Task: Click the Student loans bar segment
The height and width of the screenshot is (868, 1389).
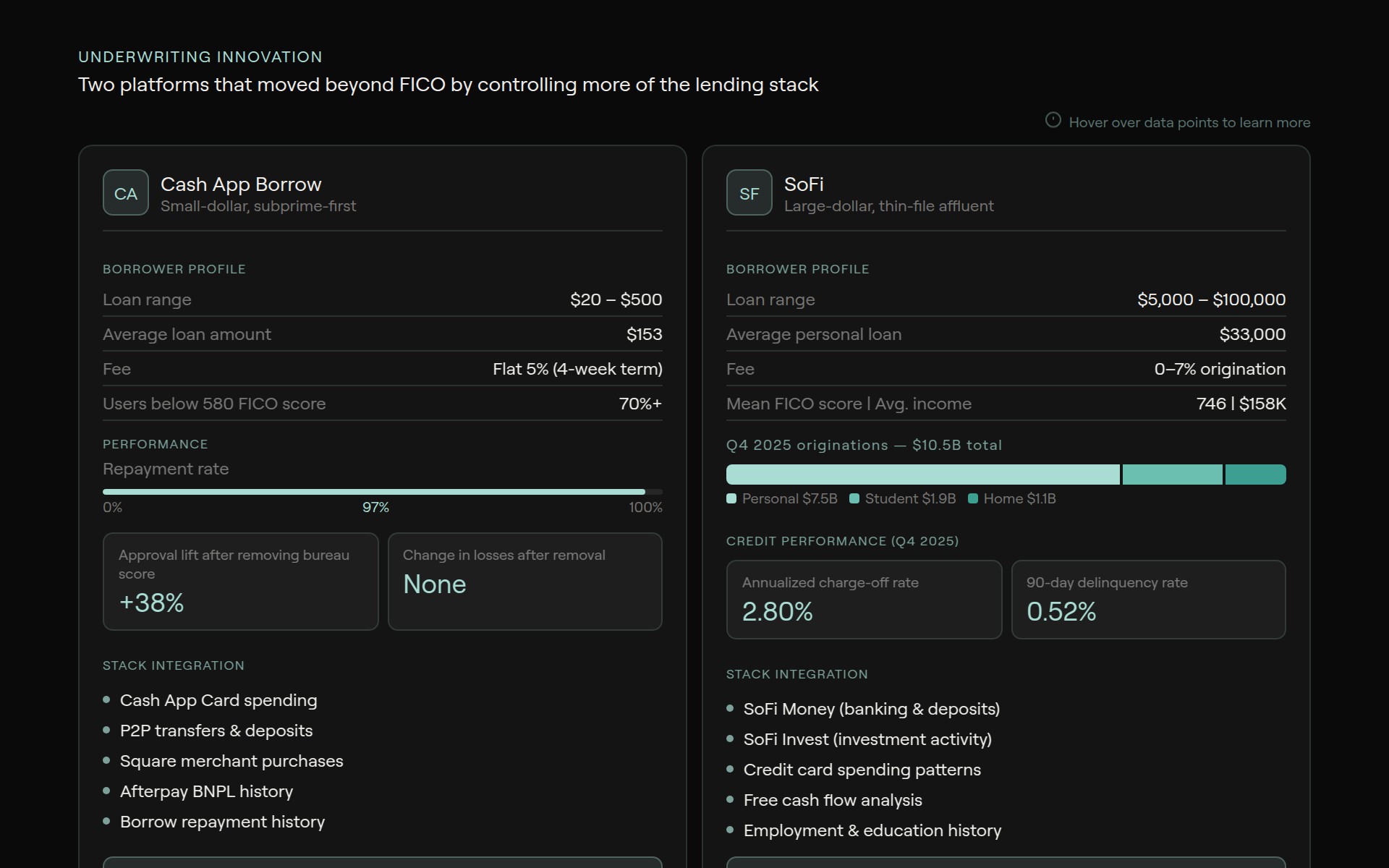Action: coord(1172,475)
